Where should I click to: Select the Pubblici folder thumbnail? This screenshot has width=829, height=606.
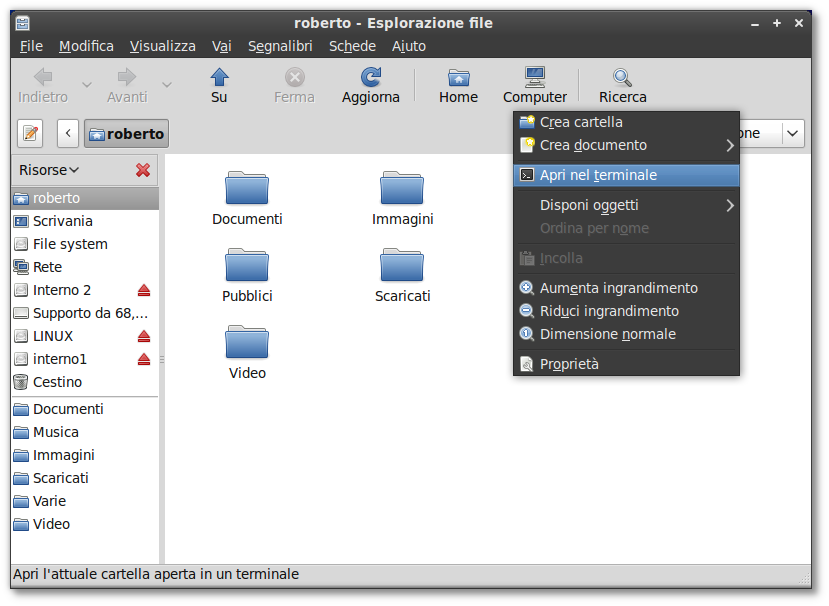pyautogui.click(x=247, y=264)
